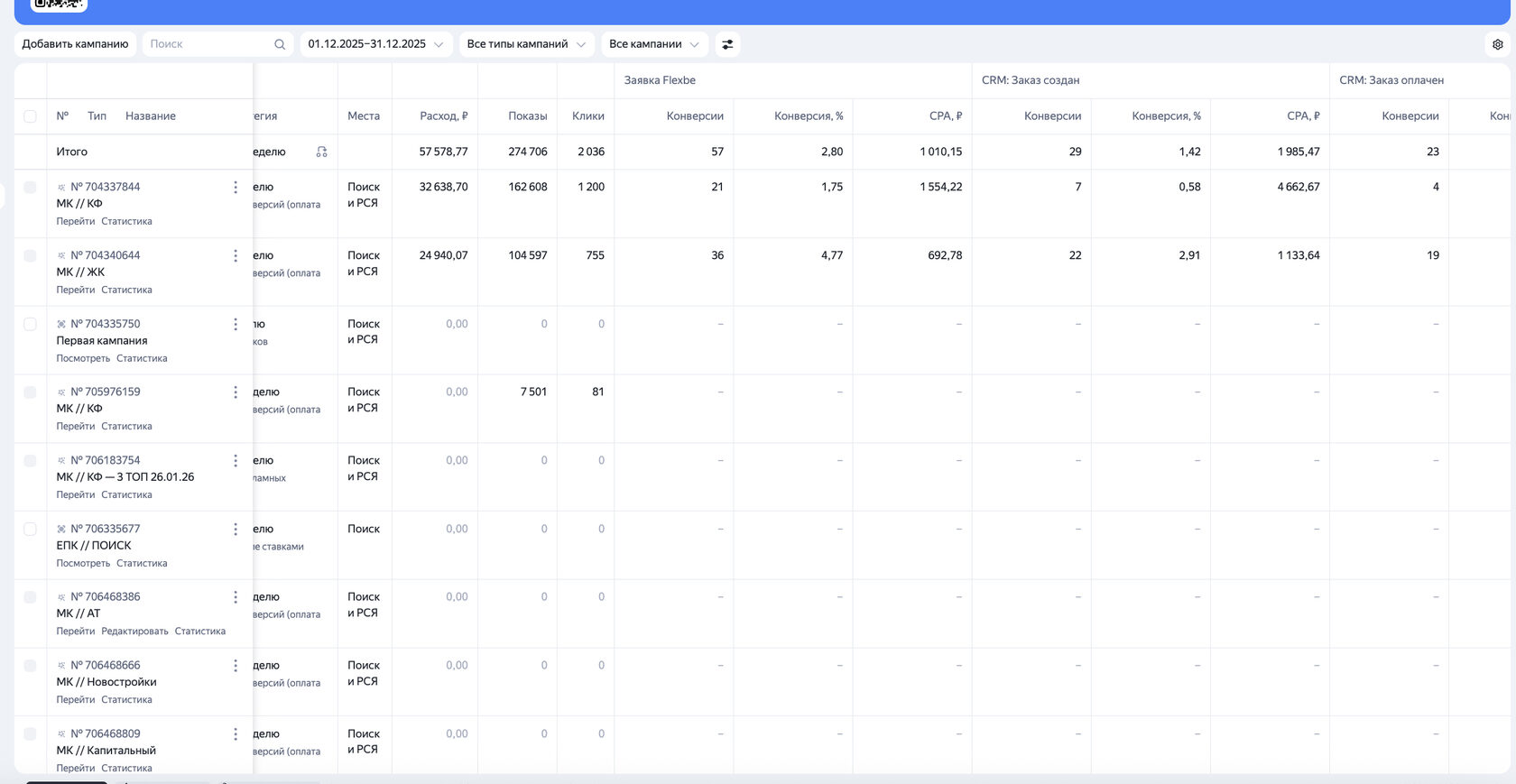Open Статистика link for campaign 704337844
Screen dimensions: 1516x784
pyautogui.click(x=126, y=222)
